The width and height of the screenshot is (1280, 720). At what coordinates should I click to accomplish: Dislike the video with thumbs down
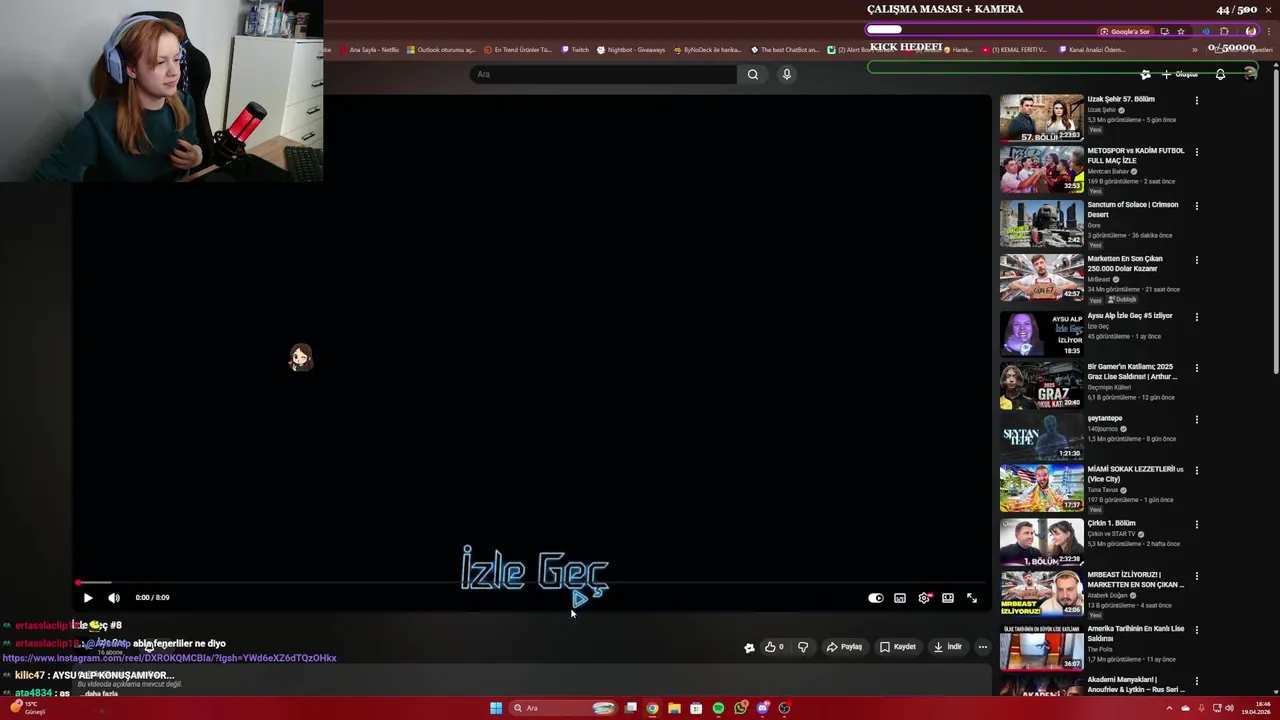802,647
